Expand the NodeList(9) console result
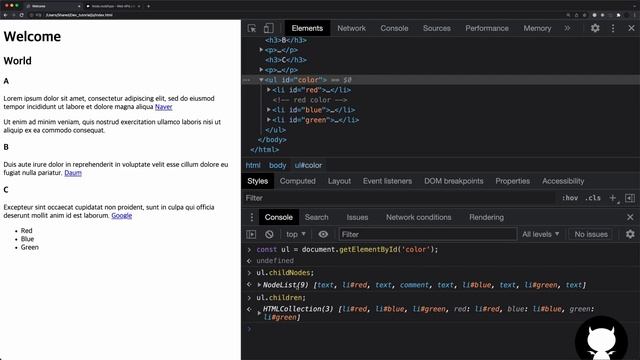640x360 pixels. 259,285
